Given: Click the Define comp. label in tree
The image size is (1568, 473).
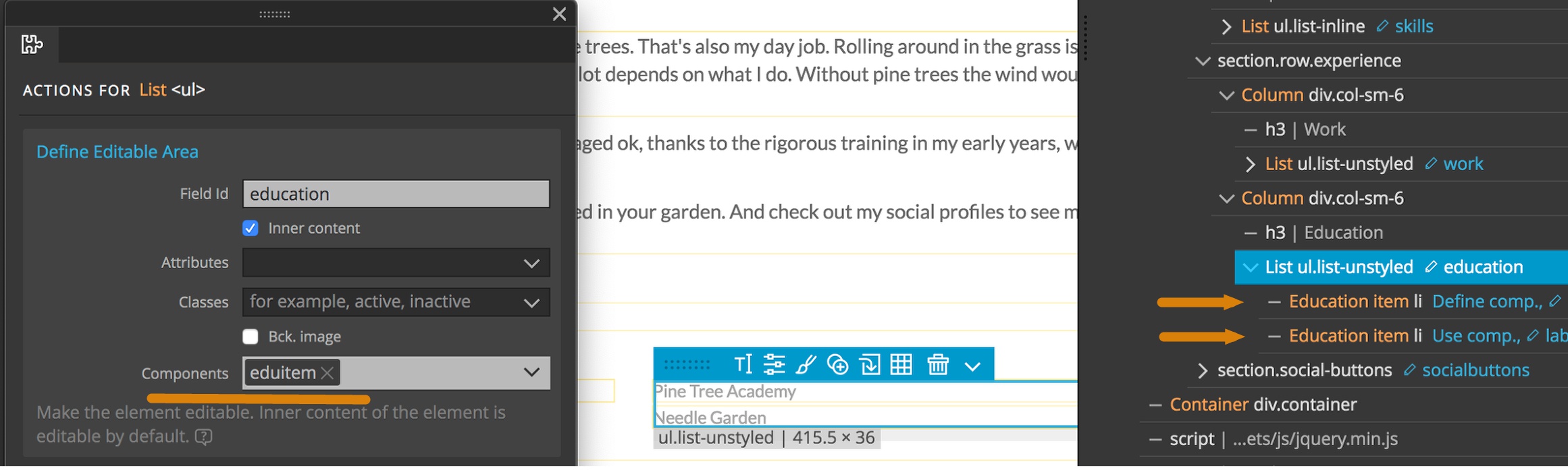Looking at the screenshot, I should (x=1488, y=301).
